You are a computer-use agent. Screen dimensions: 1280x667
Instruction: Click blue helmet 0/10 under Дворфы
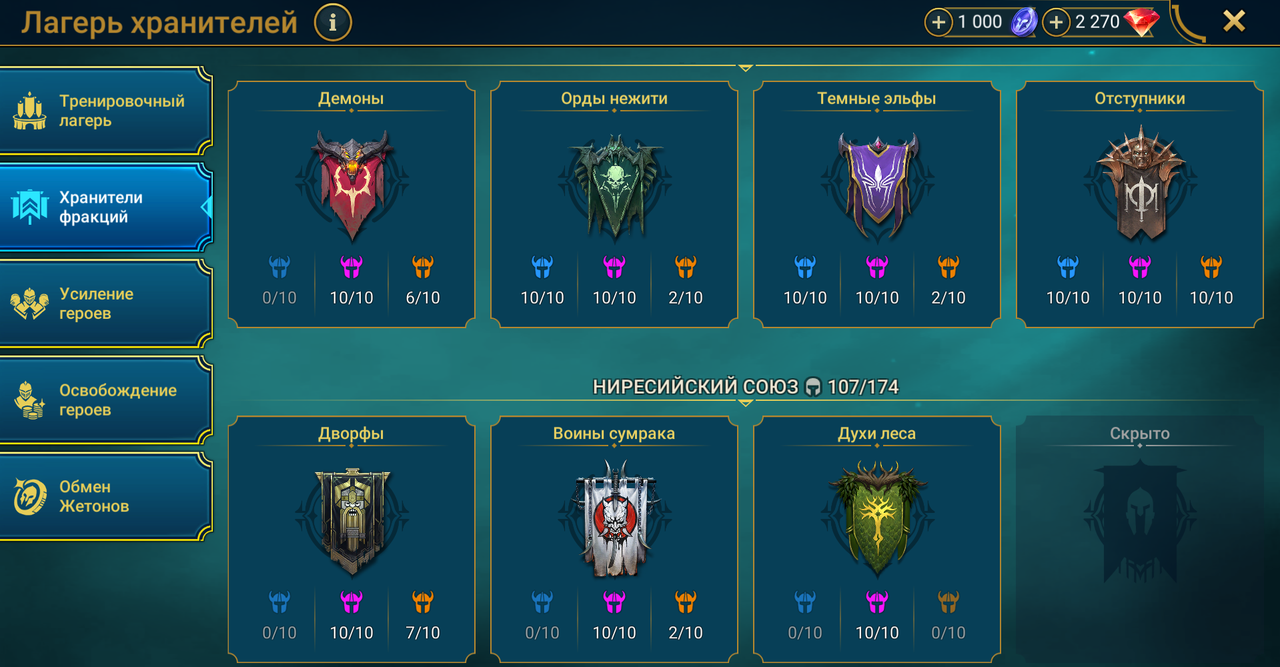click(x=279, y=615)
